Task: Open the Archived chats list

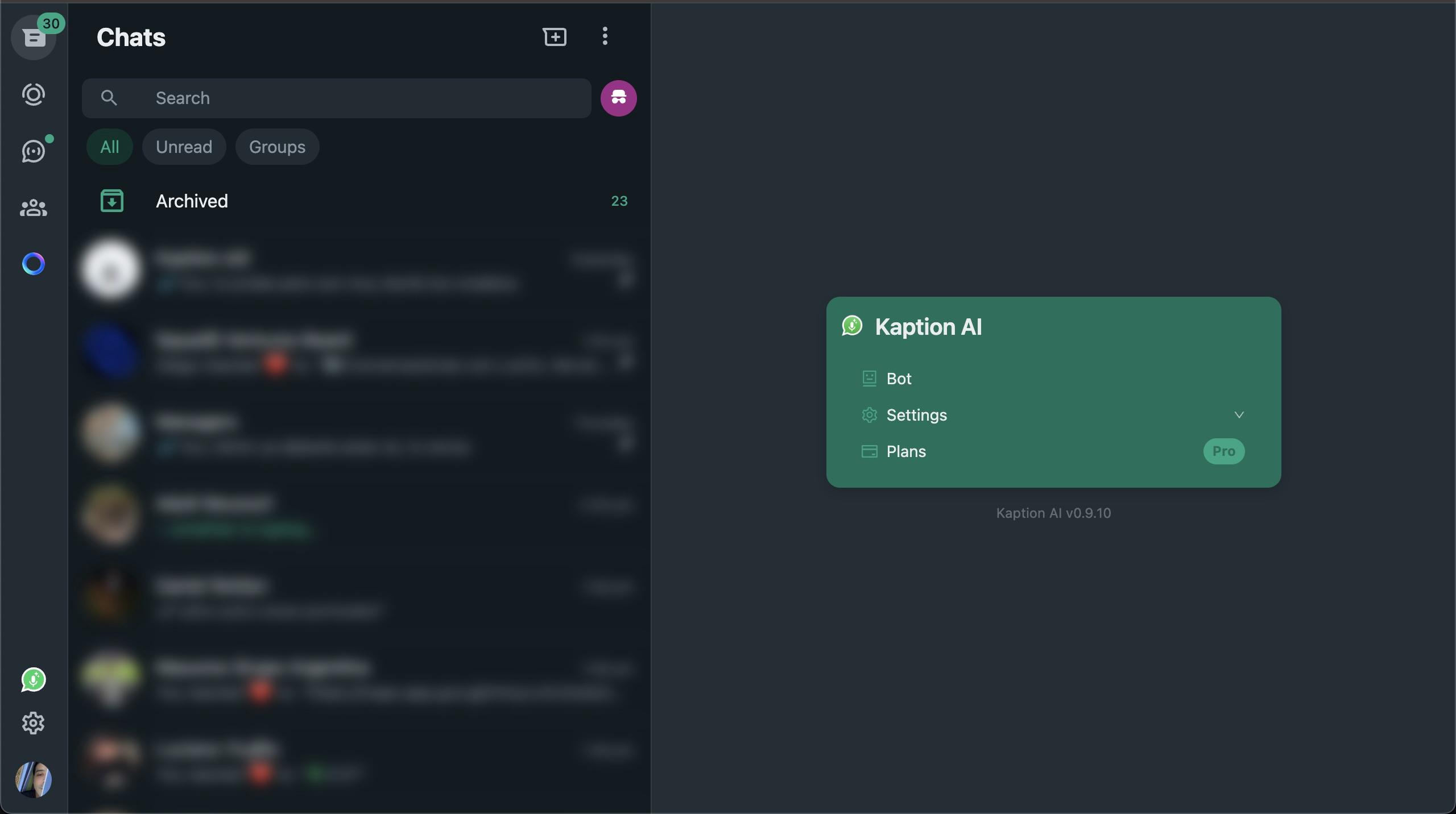Action: (x=192, y=201)
